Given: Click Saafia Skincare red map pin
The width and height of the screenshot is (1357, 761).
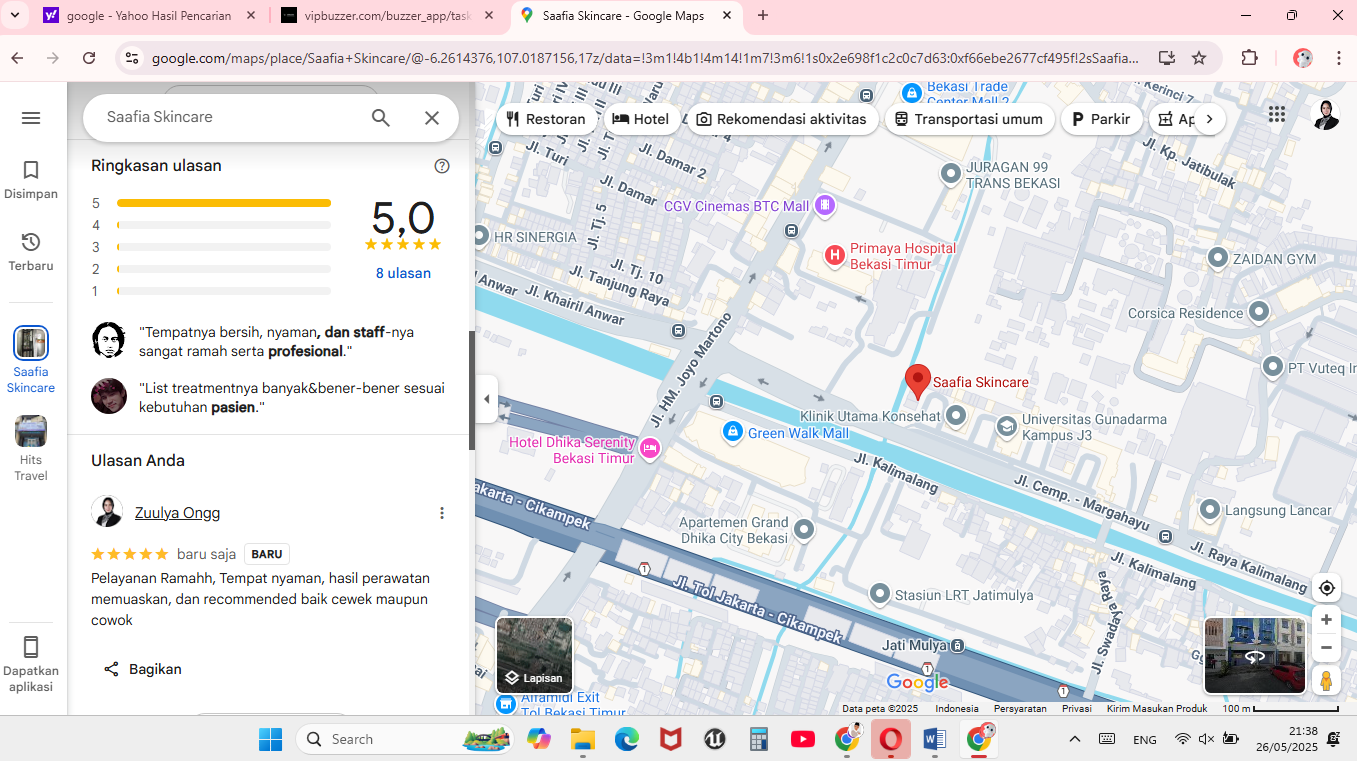Looking at the screenshot, I should 917,382.
